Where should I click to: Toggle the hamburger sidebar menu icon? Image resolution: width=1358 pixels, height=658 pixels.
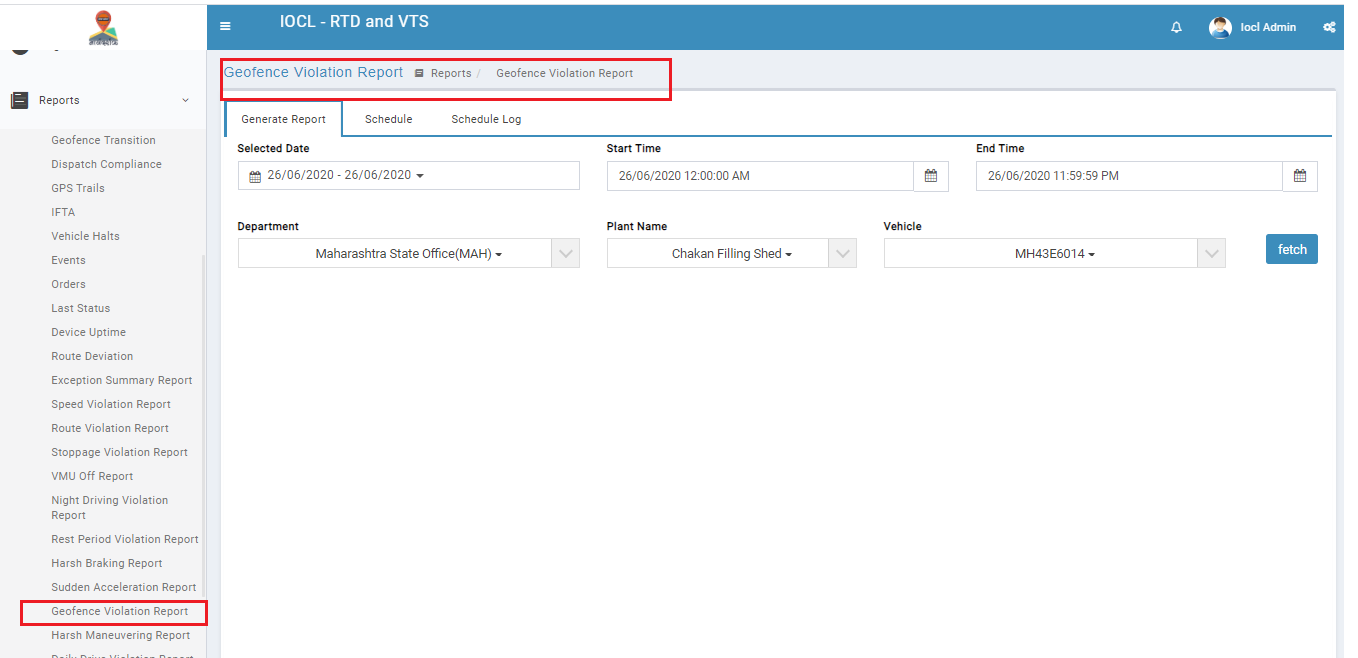[x=225, y=27]
